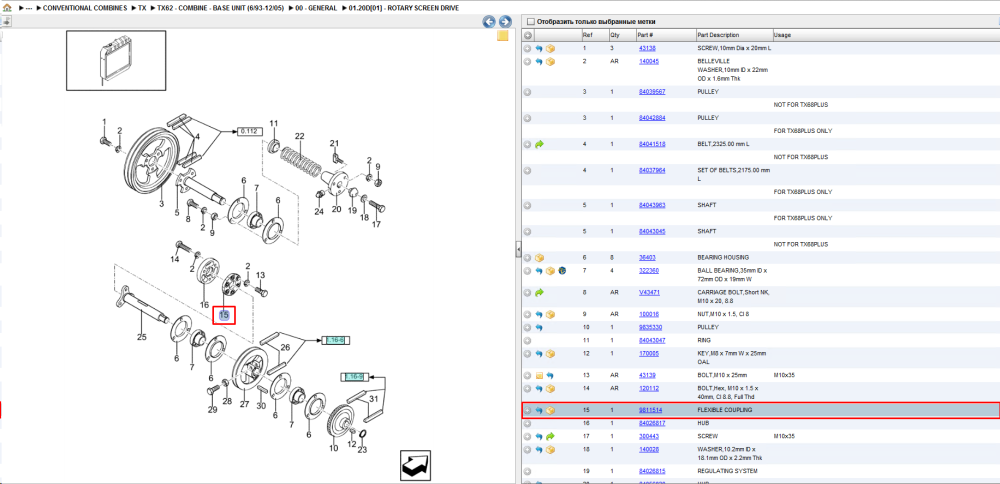This screenshot has width=1000, height=484.
Task: Open the home icon in breadcrumb
Action: [x=7, y=8]
